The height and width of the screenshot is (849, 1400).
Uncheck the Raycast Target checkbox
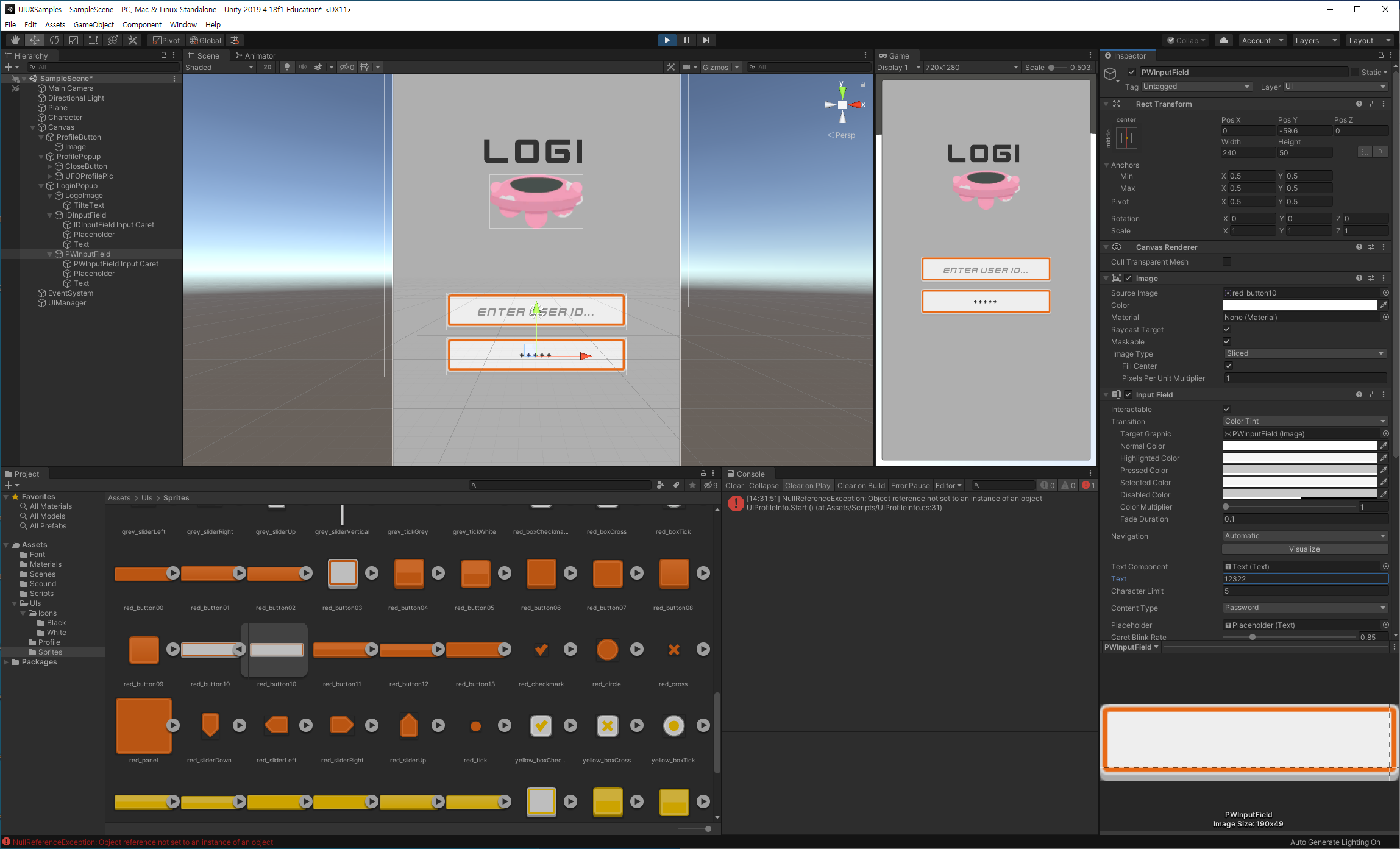pos(1227,330)
